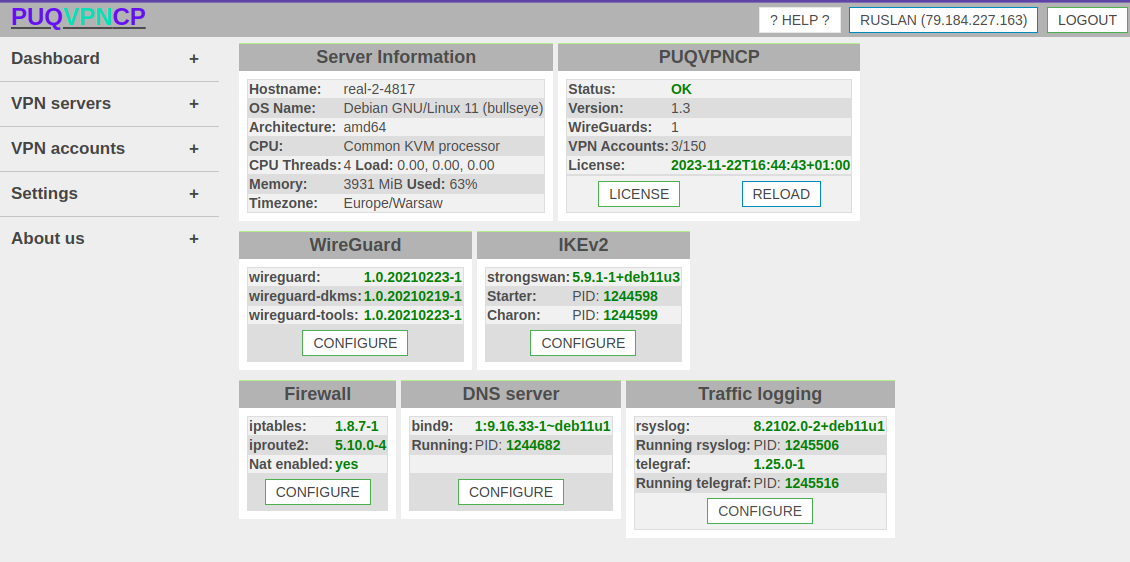Expand the VPN accounts plus sign
Screen dimensions: 1130x562
pos(194,148)
